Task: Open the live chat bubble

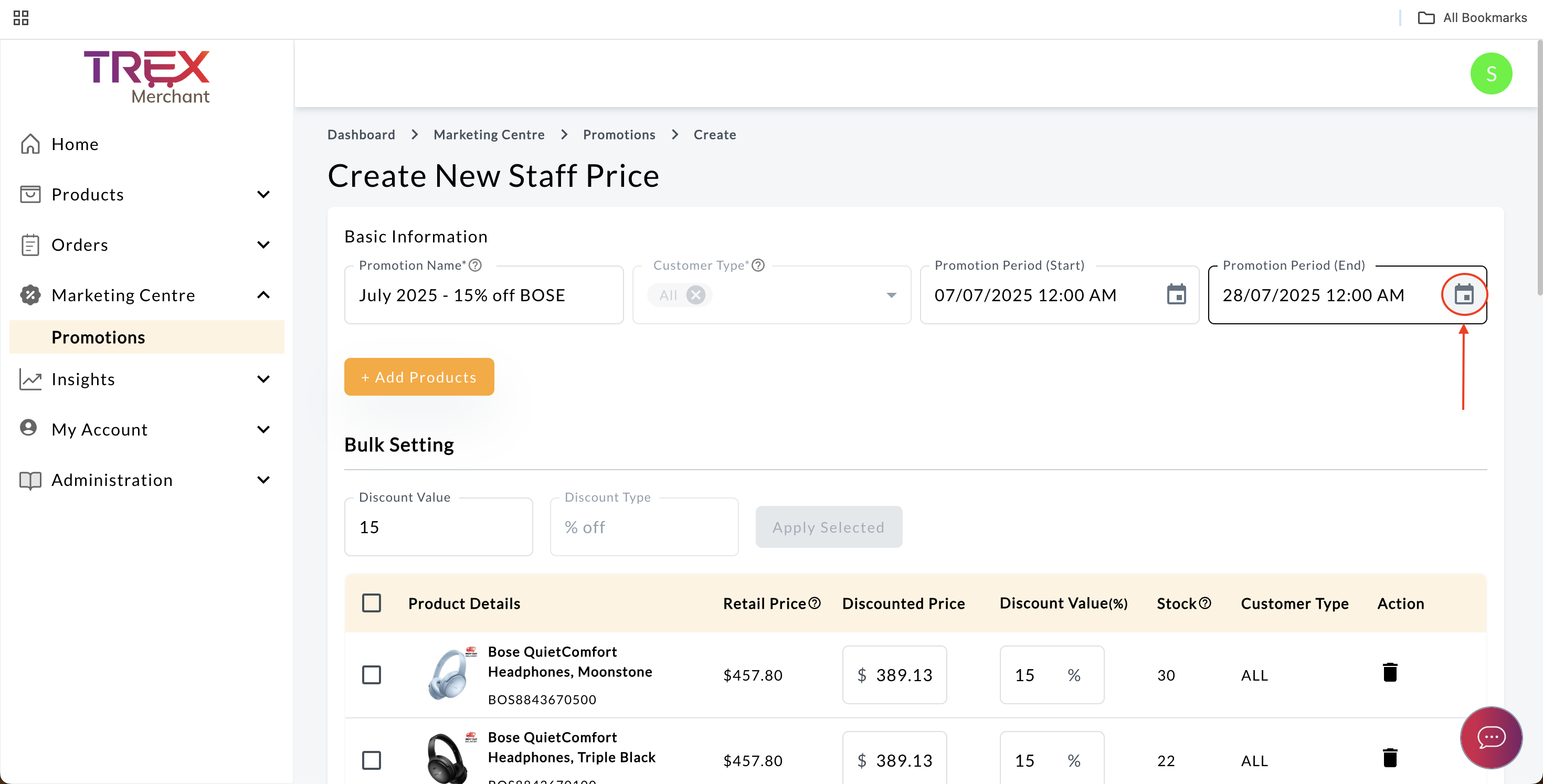Action: pos(1491,737)
